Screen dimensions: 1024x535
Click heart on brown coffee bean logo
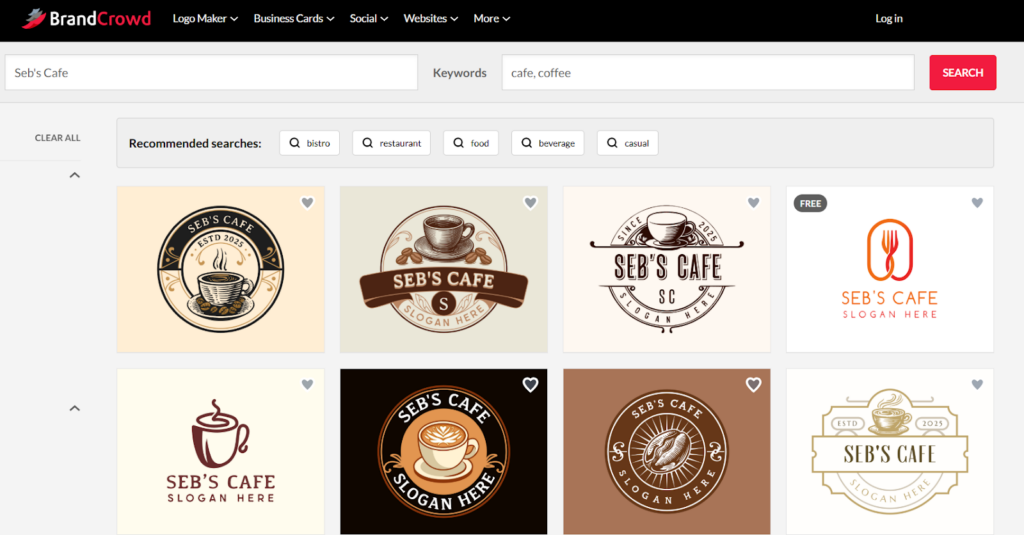pyautogui.click(x=753, y=385)
